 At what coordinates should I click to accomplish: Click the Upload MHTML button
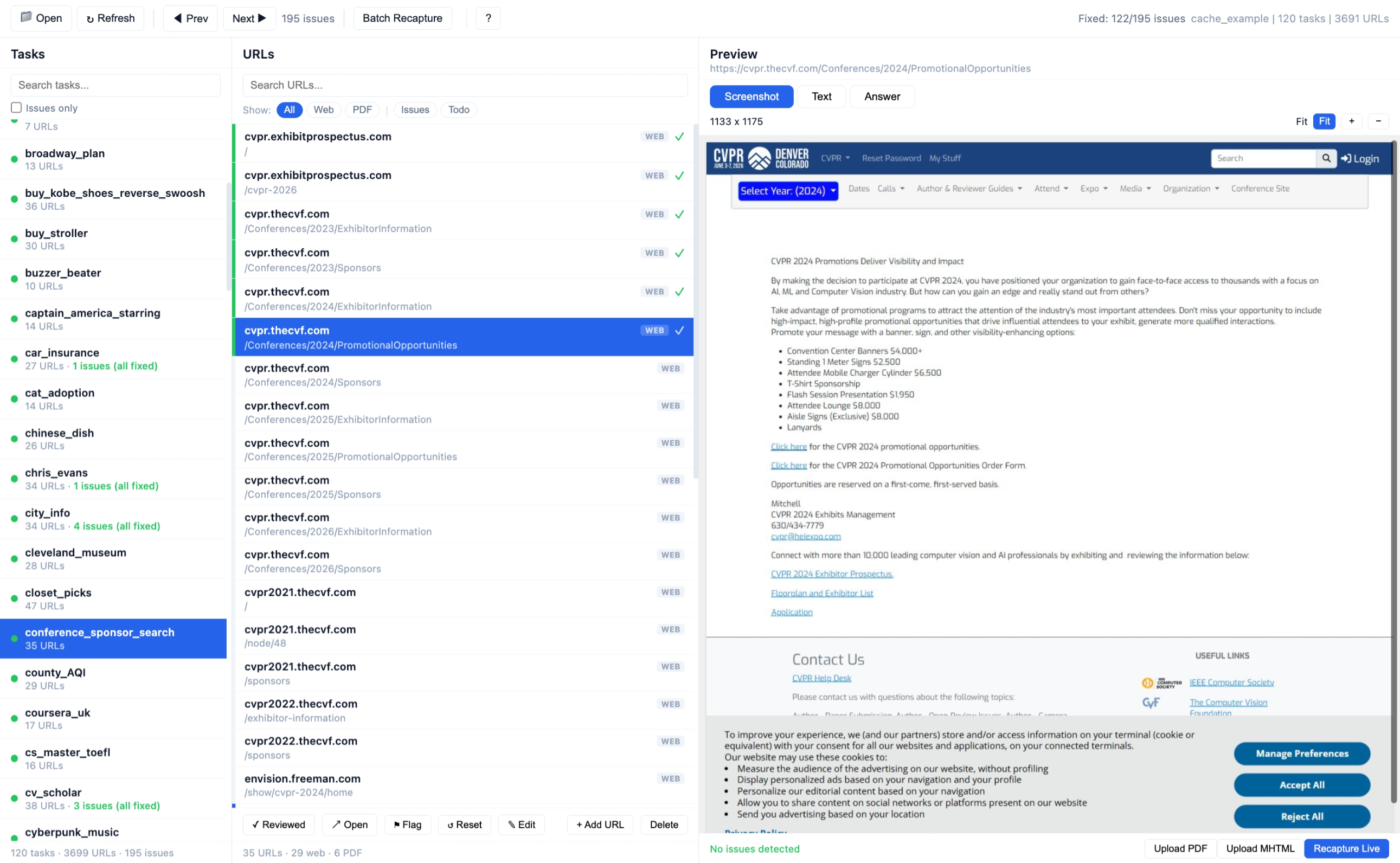point(1260,848)
